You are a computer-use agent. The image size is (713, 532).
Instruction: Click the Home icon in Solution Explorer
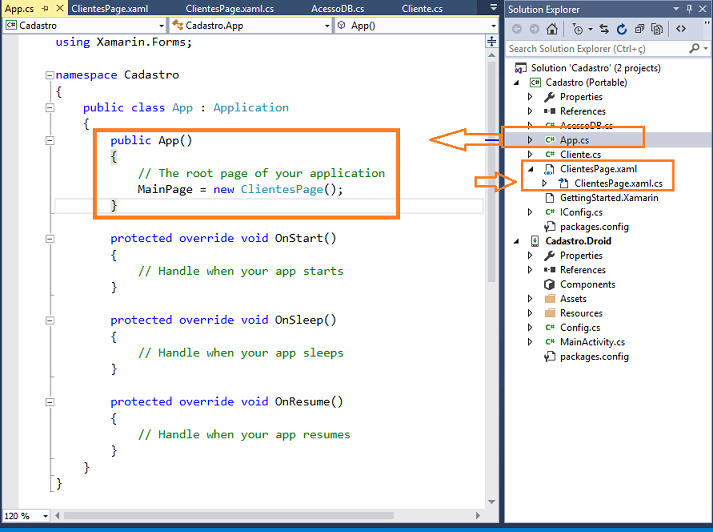(x=551, y=29)
